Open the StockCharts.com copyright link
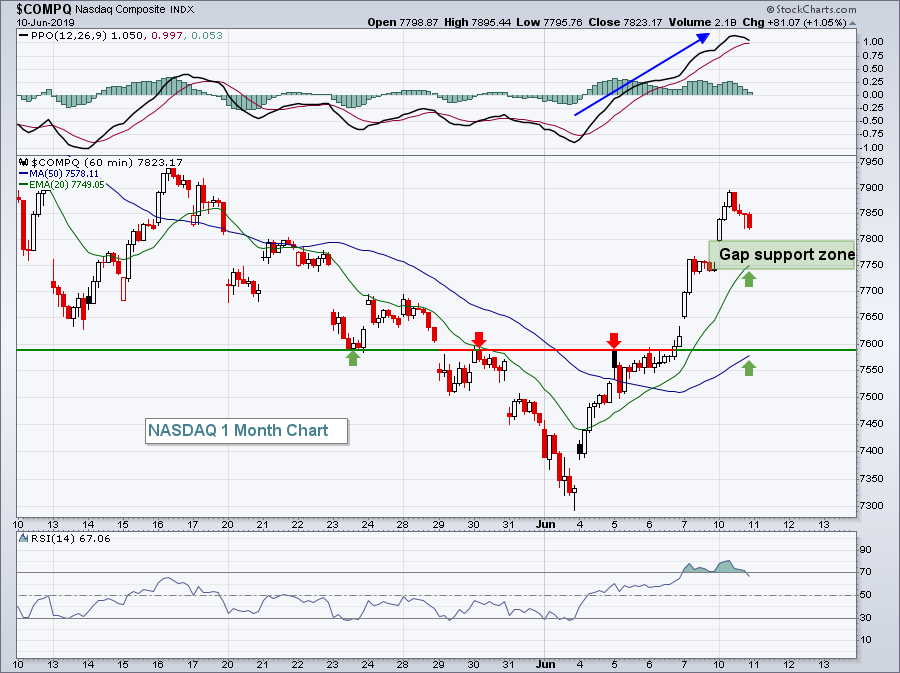 pyautogui.click(x=811, y=9)
